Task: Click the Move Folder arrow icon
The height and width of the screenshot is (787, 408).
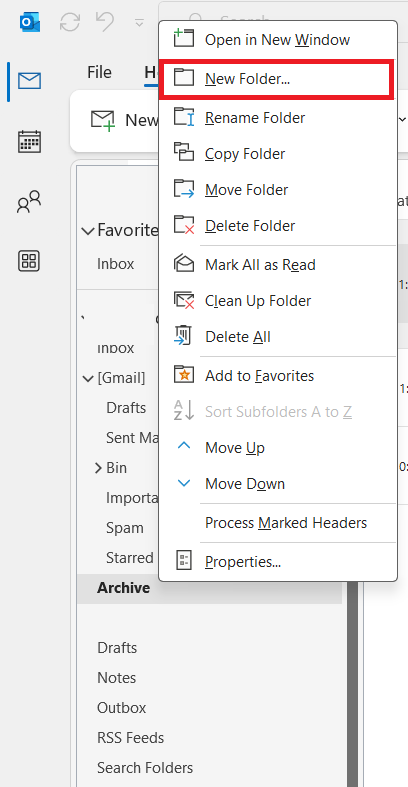Action: (x=184, y=189)
